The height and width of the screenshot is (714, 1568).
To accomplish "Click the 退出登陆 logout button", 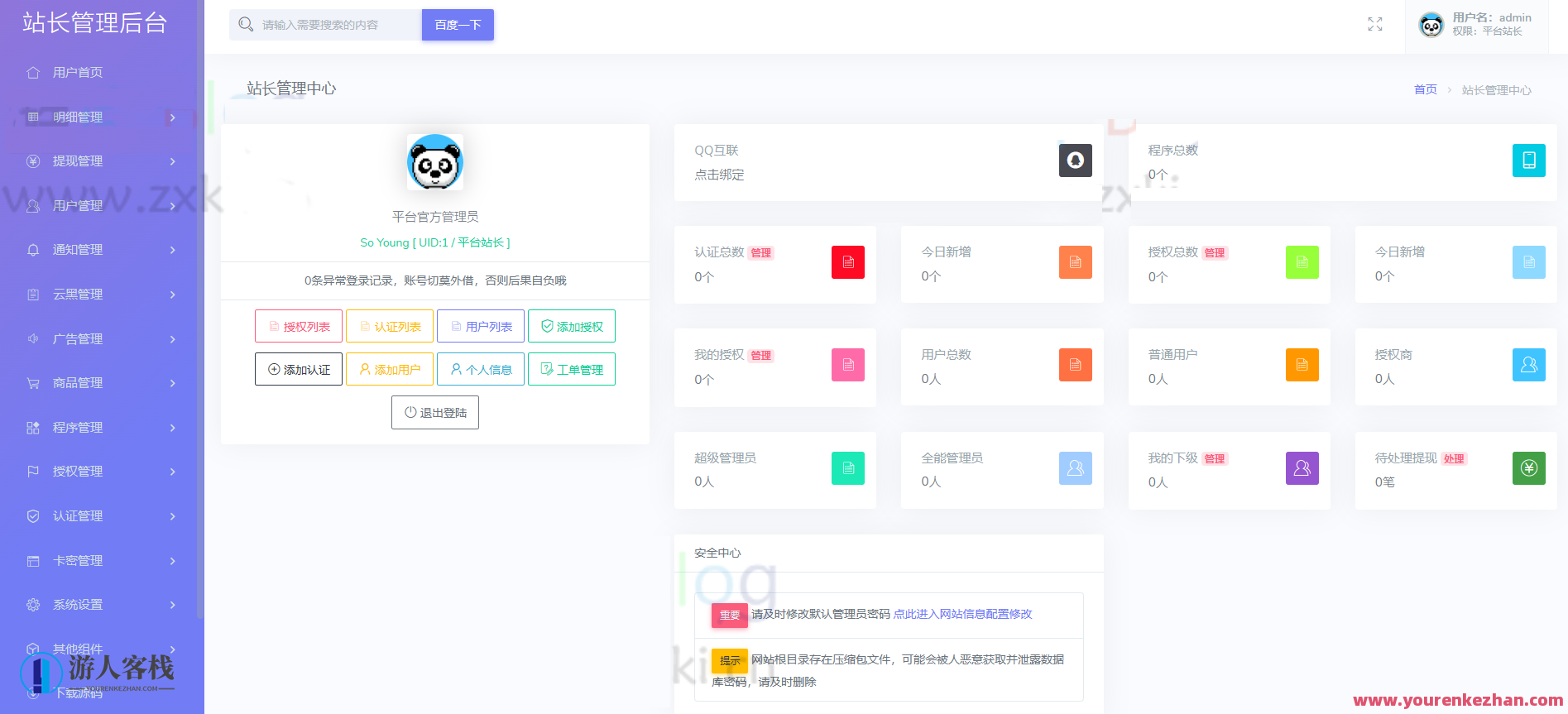I will point(435,412).
